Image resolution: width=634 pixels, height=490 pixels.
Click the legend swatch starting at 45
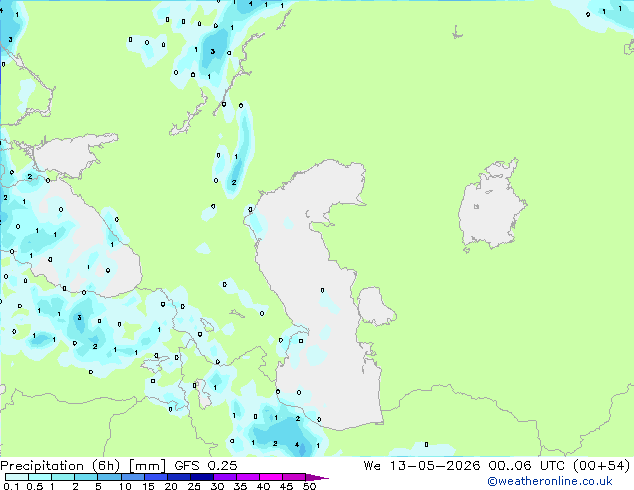pyautogui.click(x=293, y=477)
